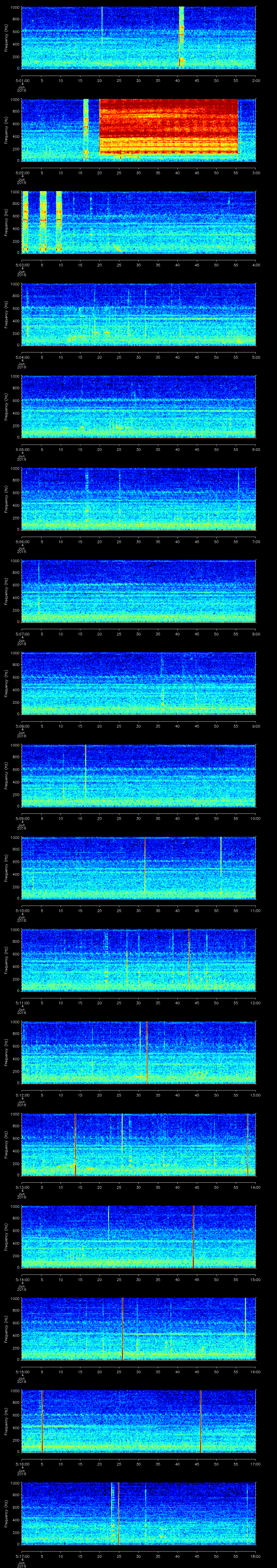Screen dimensions: 277x1568
Task: Click the '5:17:00' time label
Action: click(22, 1556)
